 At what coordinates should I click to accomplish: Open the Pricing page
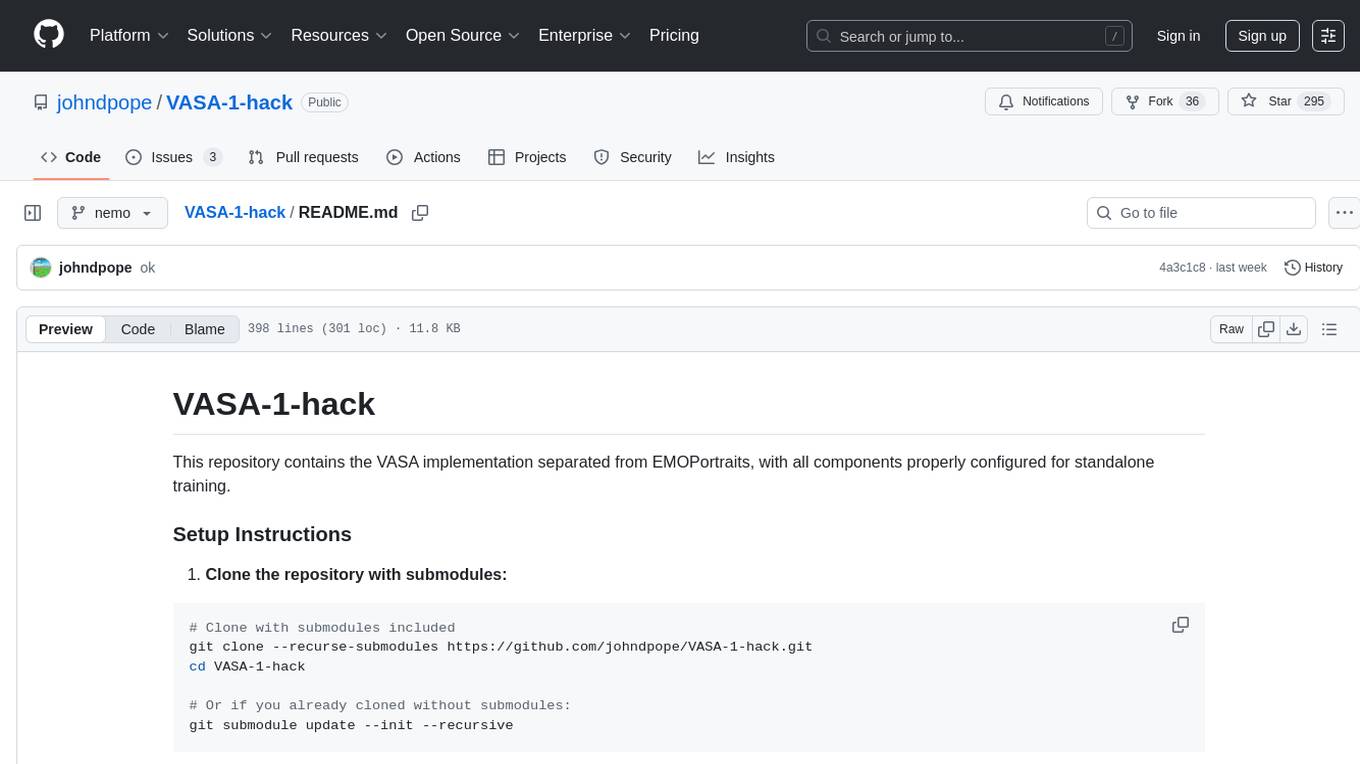click(x=674, y=35)
